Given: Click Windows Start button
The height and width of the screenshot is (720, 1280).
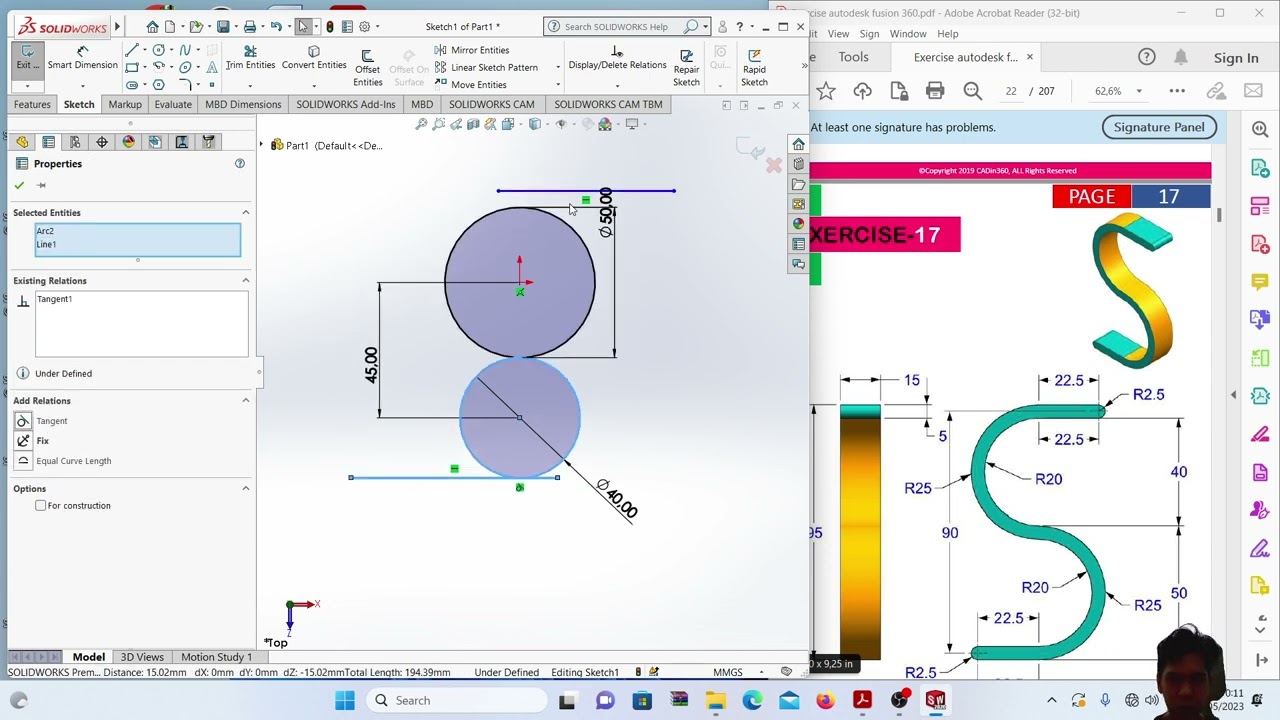Looking at the screenshot, I should click(345, 700).
